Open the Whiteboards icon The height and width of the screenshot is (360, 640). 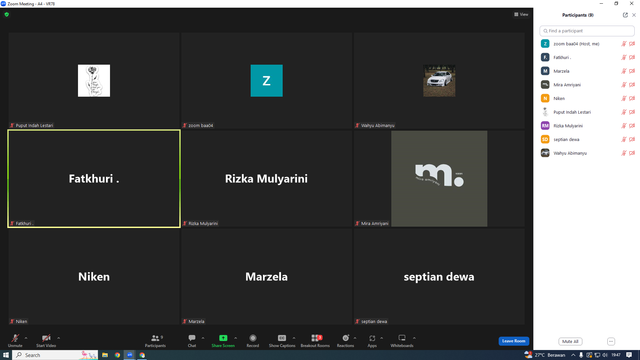tap(402, 338)
